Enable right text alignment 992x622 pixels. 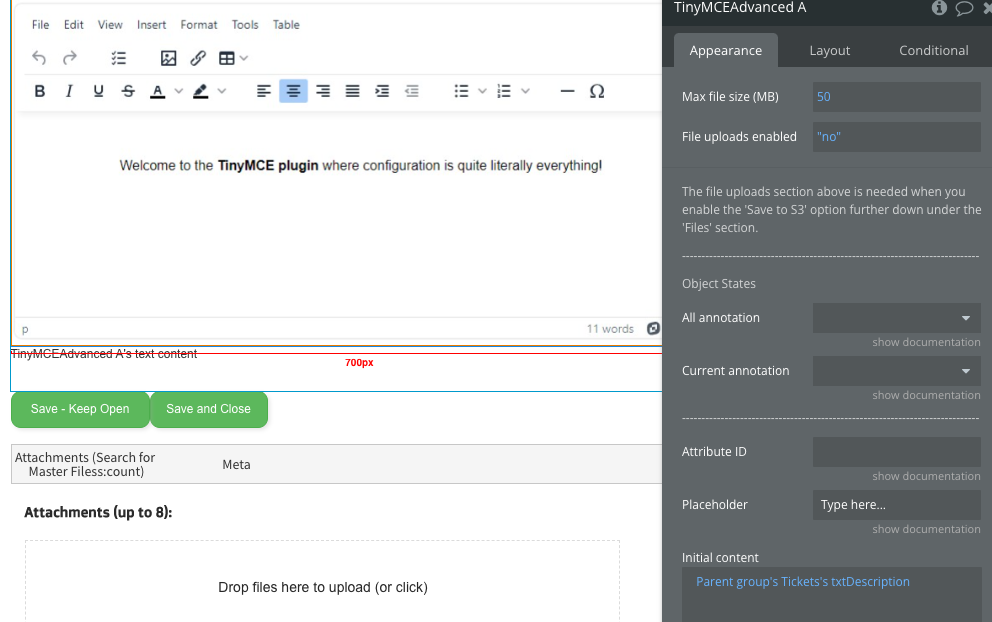pos(322,91)
